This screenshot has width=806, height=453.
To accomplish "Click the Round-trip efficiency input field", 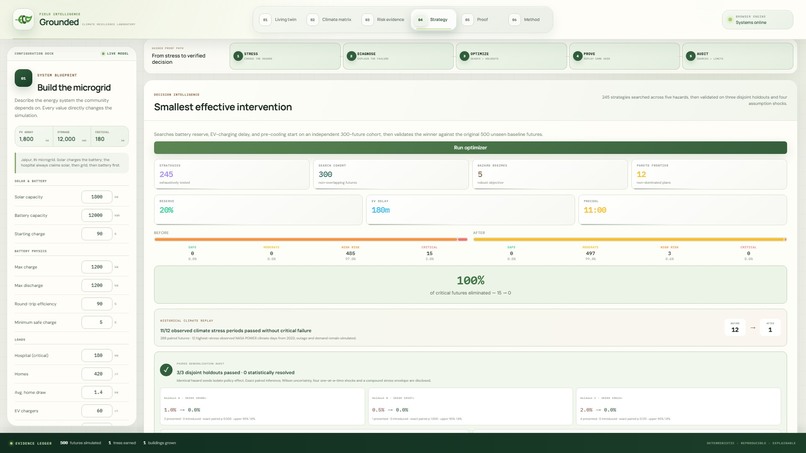I will pyautogui.click(x=97, y=304).
